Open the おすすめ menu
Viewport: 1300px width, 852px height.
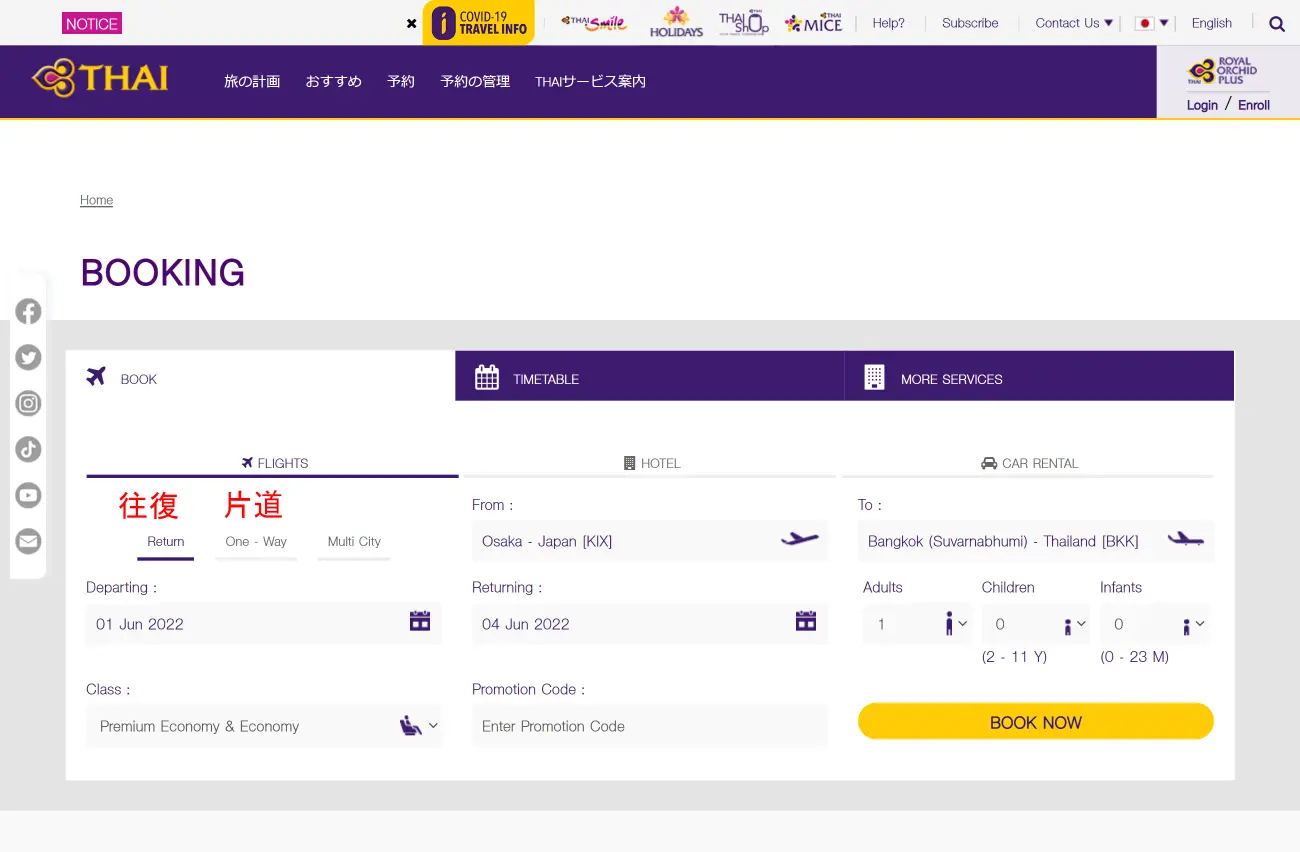334,82
